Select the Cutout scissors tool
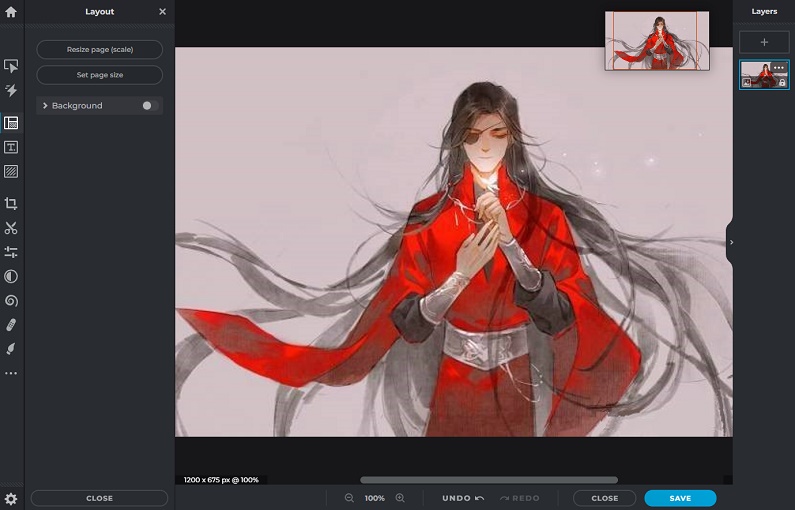This screenshot has width=795, height=510. tap(11, 228)
